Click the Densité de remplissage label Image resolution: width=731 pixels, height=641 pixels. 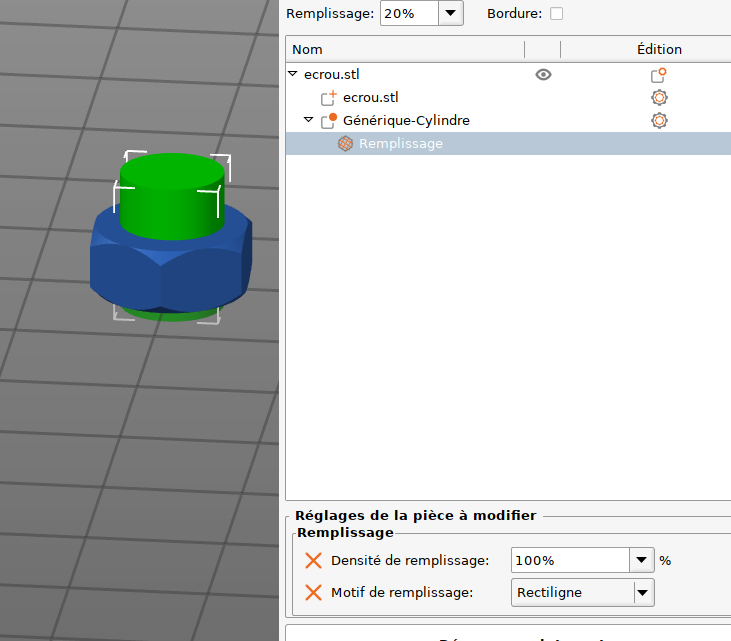click(x=410, y=560)
